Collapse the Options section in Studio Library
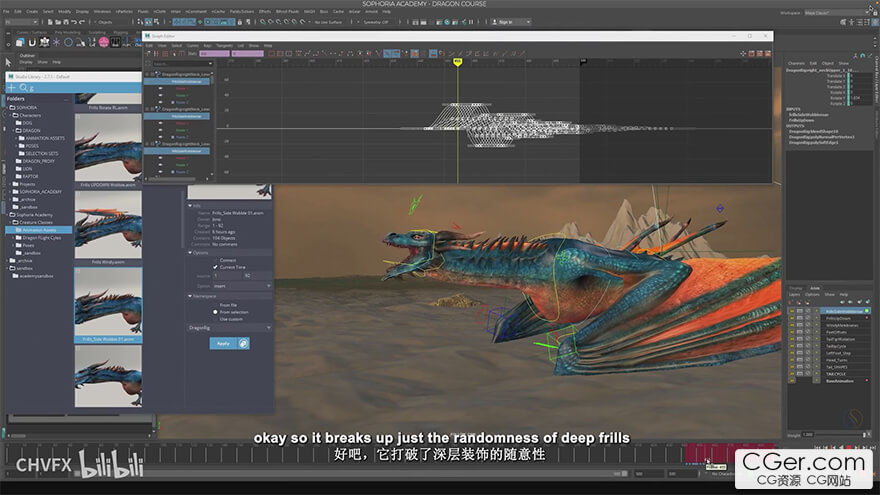Screen dimensions: 880x495 click(190, 253)
